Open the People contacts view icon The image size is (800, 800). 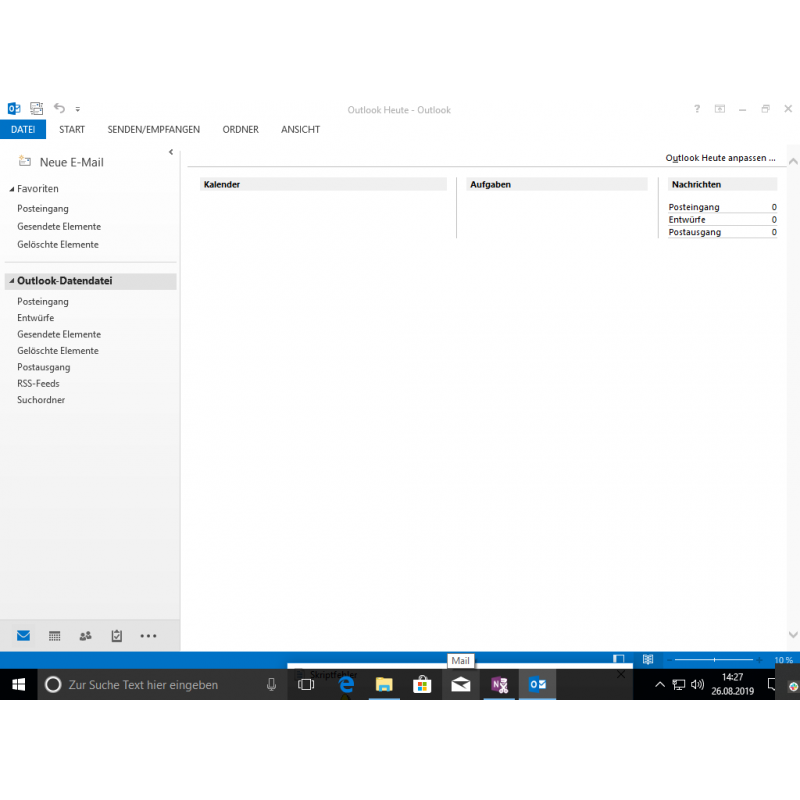coord(86,635)
